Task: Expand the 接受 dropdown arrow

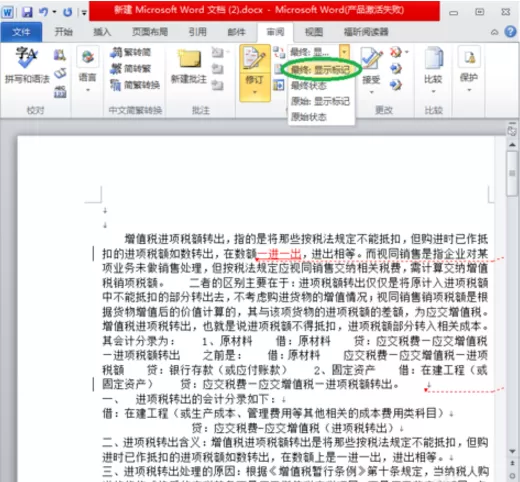Action: tap(371, 92)
